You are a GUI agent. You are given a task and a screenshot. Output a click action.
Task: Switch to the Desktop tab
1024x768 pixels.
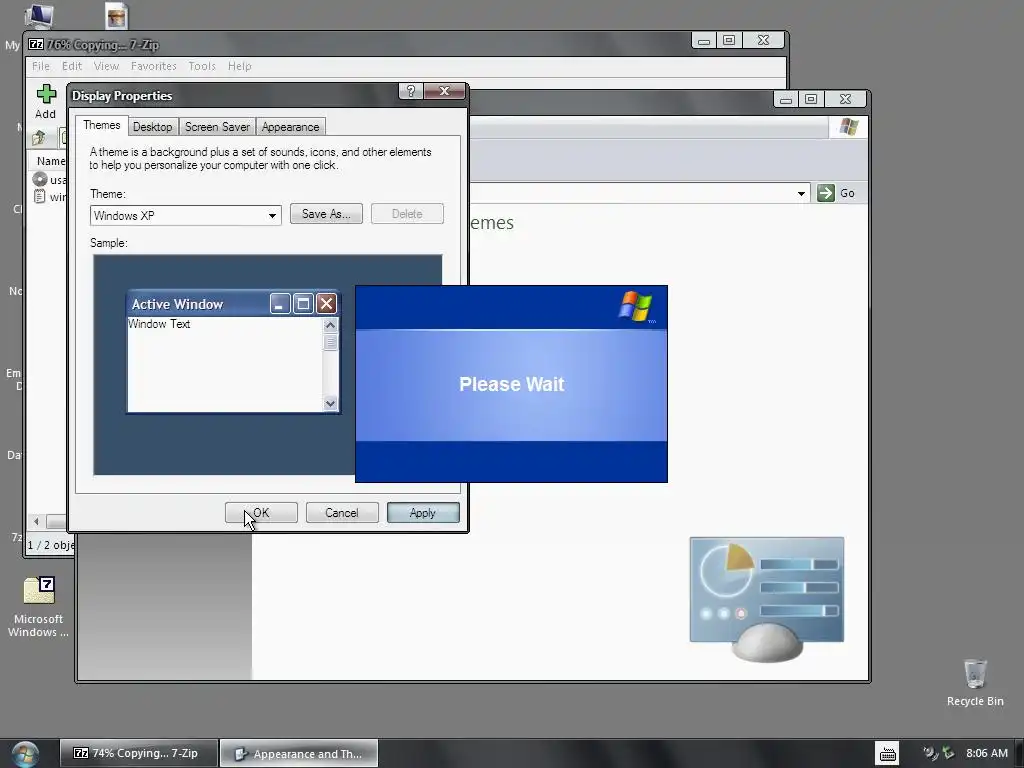[x=153, y=127]
